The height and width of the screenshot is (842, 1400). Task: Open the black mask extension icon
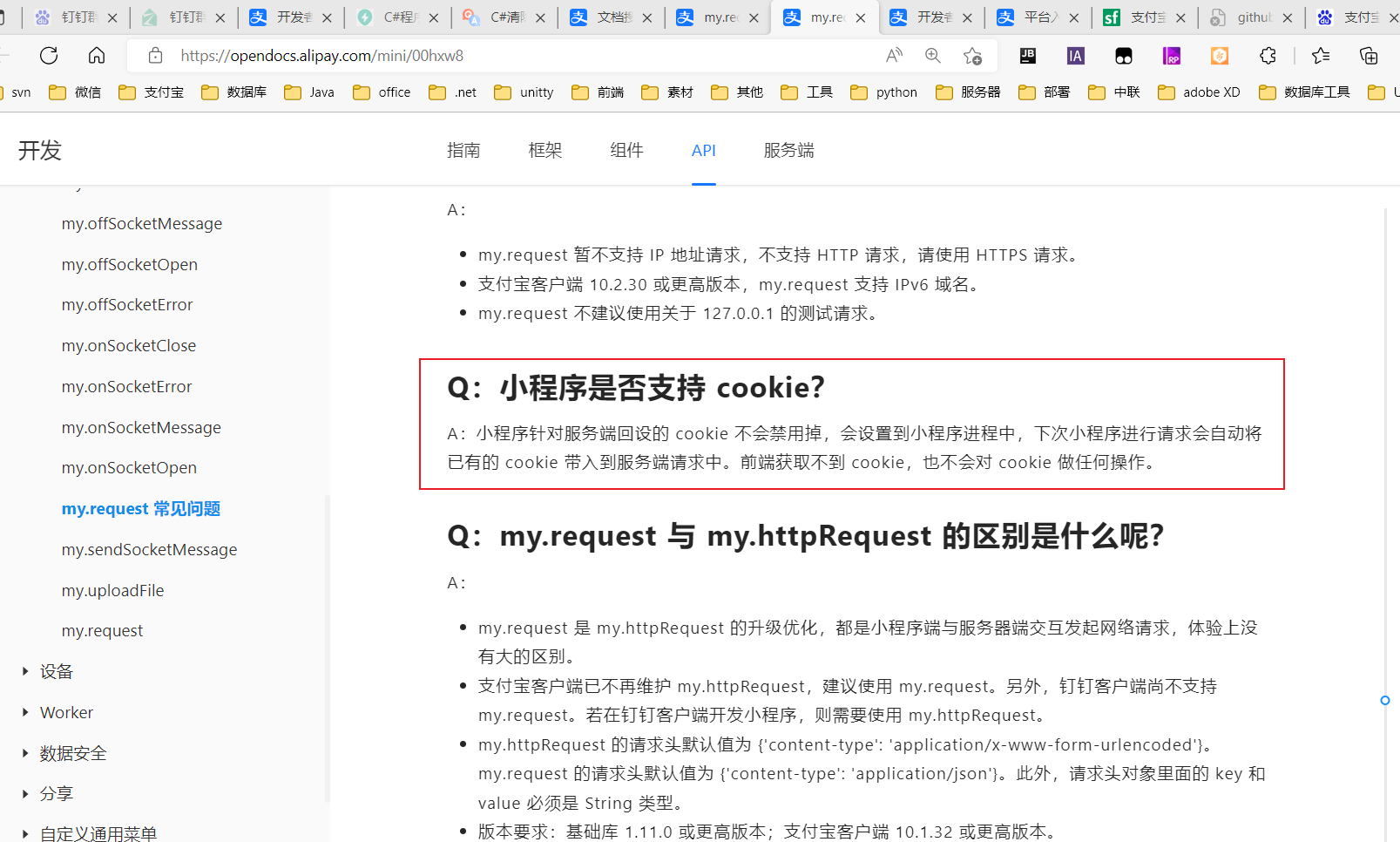tap(1124, 56)
